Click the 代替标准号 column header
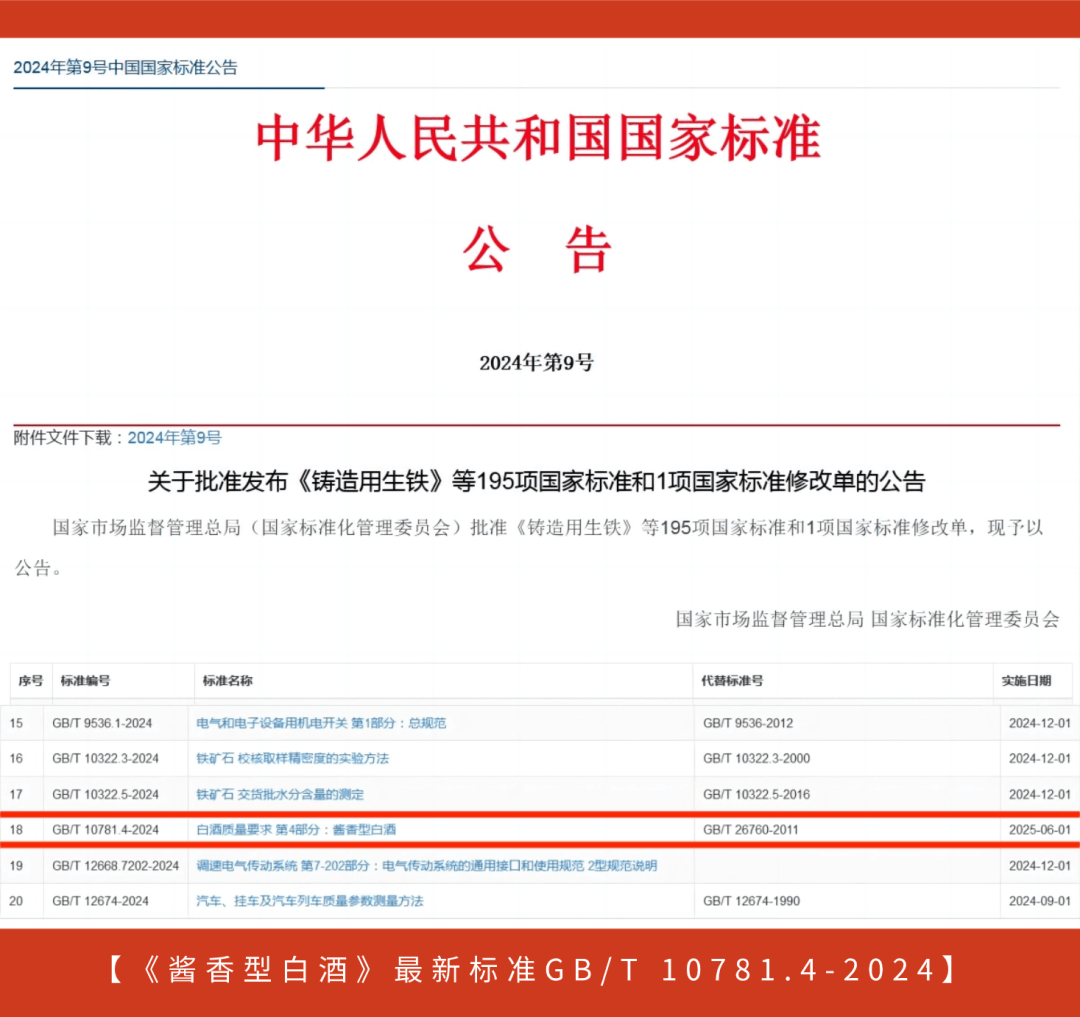Viewport: 1080px width, 1017px height. [x=732, y=681]
